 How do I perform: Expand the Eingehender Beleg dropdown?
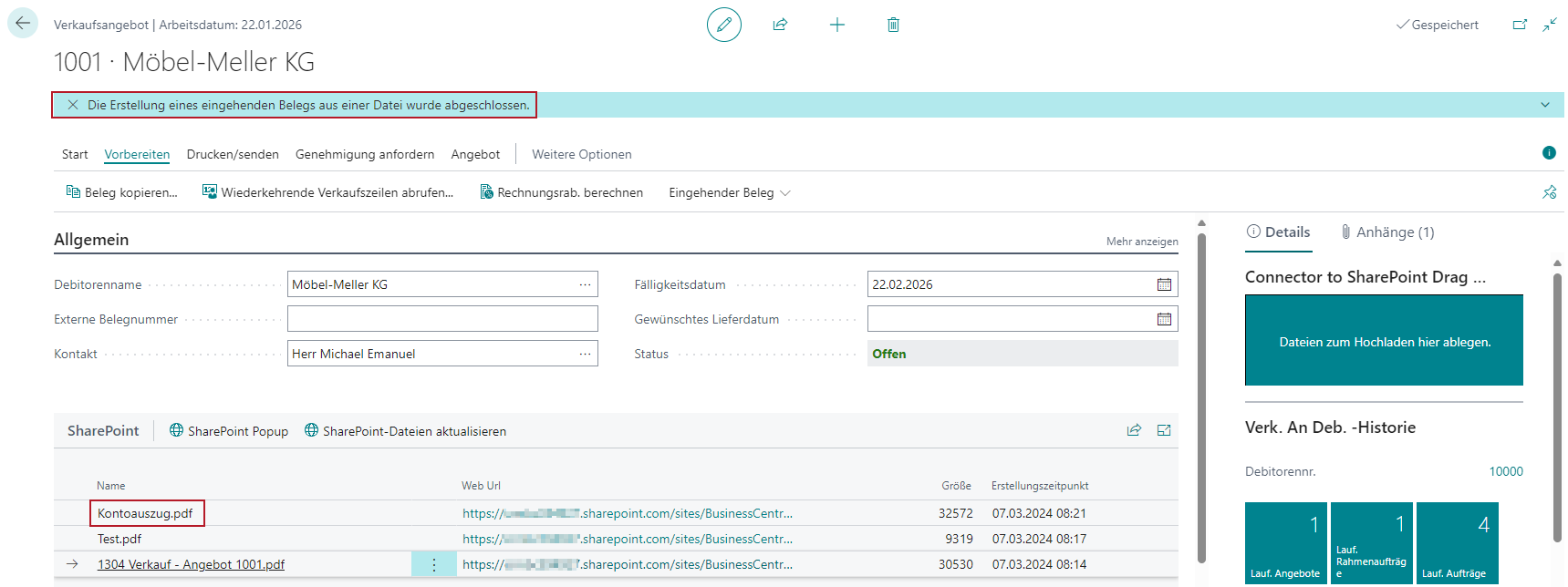729,193
